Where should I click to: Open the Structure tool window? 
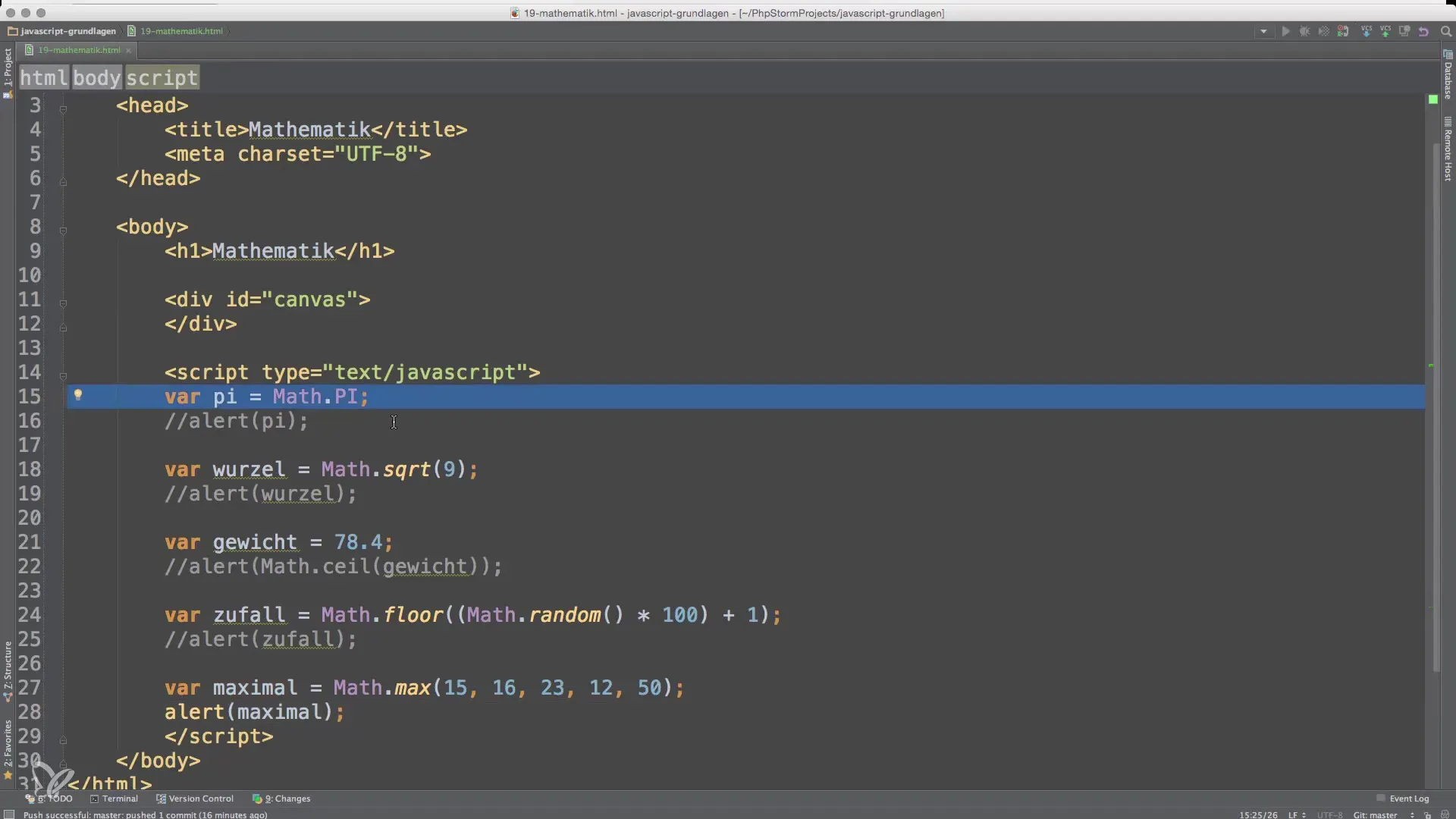[x=8, y=670]
